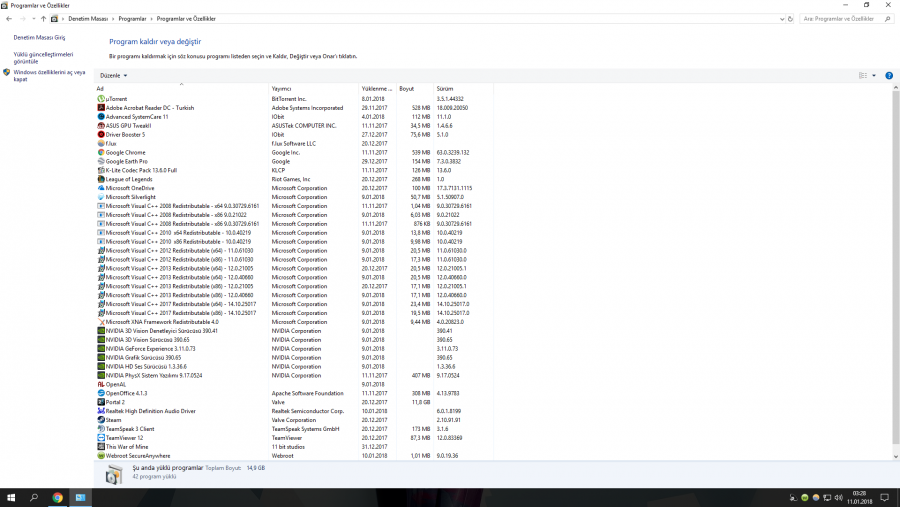This screenshot has width=900, height=507.
Task: Select NVIDIA Grafik Sürücüsü 390.65 row
Action: coord(294,358)
